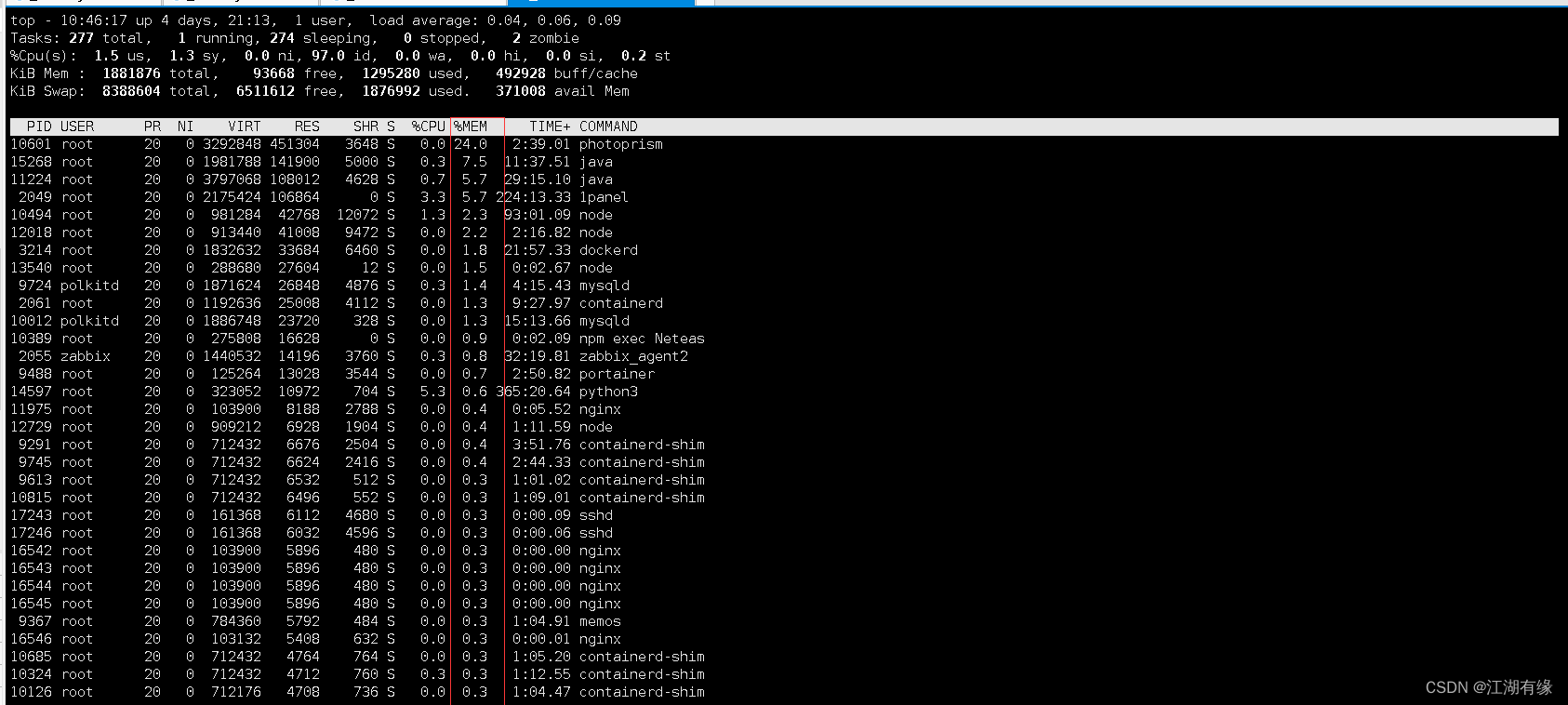Click the 1295280 used memory value
1568x705 pixels.
coord(391,73)
